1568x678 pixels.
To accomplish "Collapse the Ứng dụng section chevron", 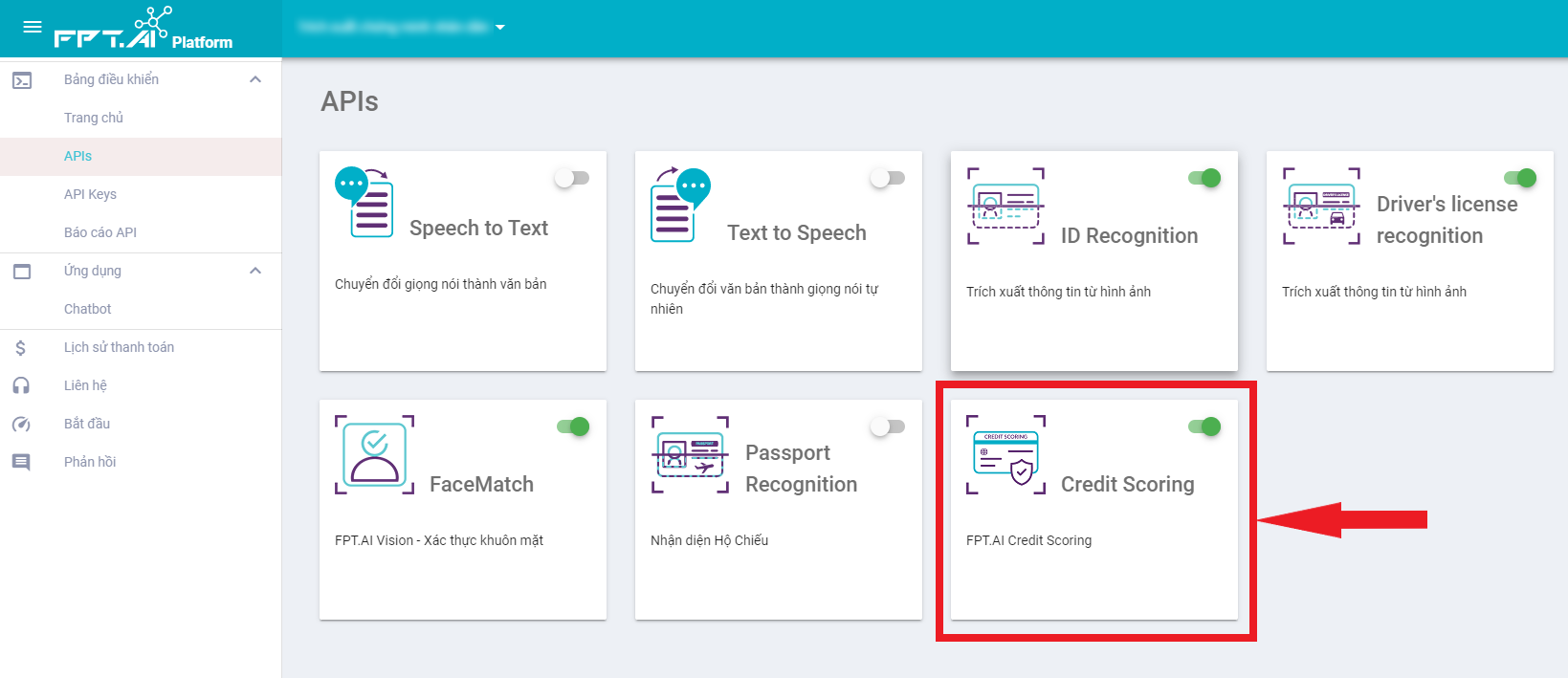I will (255, 271).
